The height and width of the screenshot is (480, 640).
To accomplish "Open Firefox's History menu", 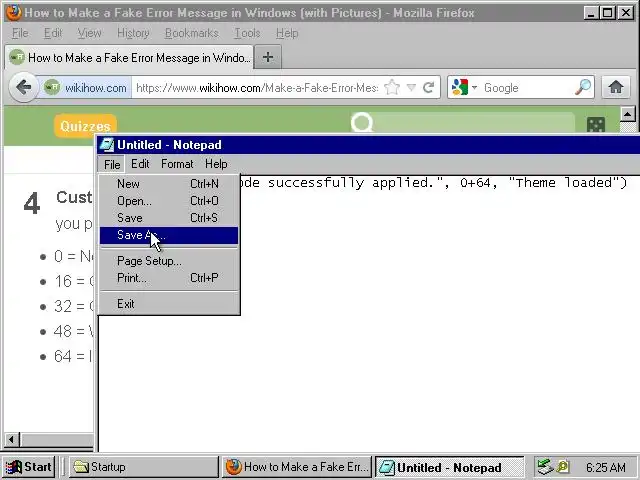I will [133, 33].
